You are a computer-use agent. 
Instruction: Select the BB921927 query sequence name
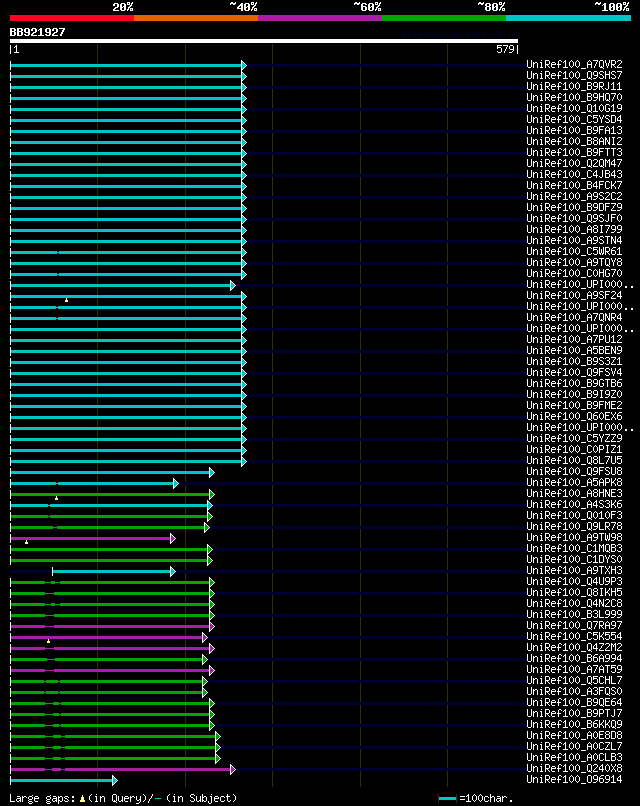pos(38,32)
